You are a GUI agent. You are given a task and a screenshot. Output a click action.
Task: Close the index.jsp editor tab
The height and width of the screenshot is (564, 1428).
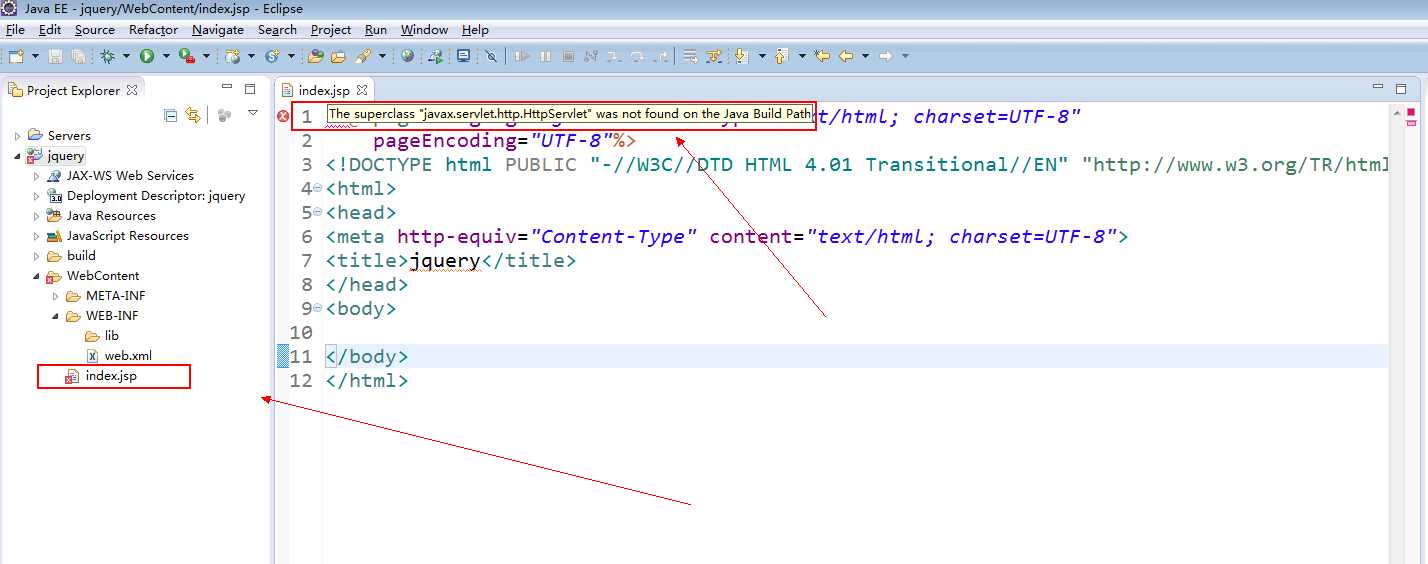(x=362, y=90)
